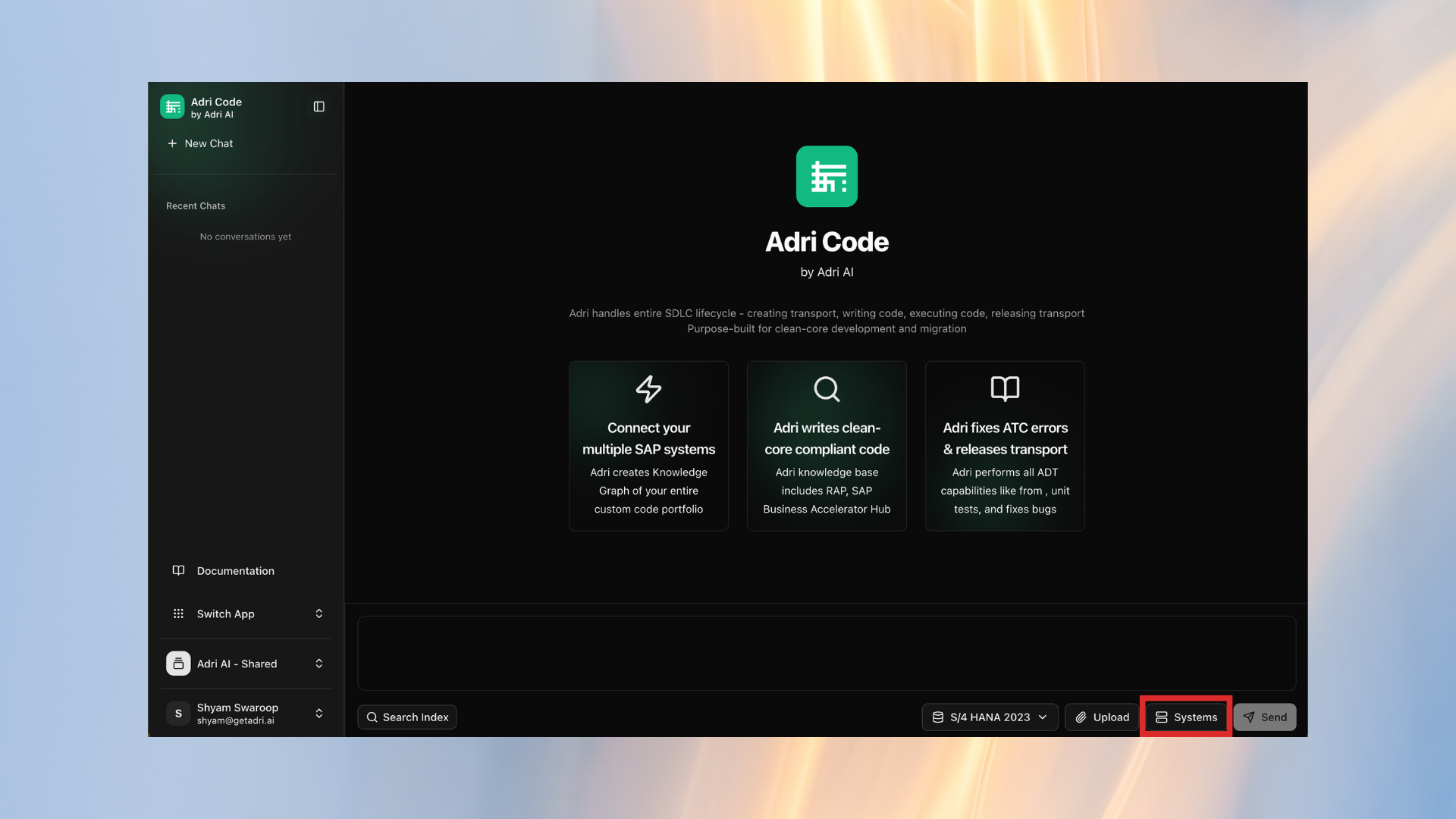
Task: Click the lightning icon on the SAP systems card
Action: coord(648,390)
